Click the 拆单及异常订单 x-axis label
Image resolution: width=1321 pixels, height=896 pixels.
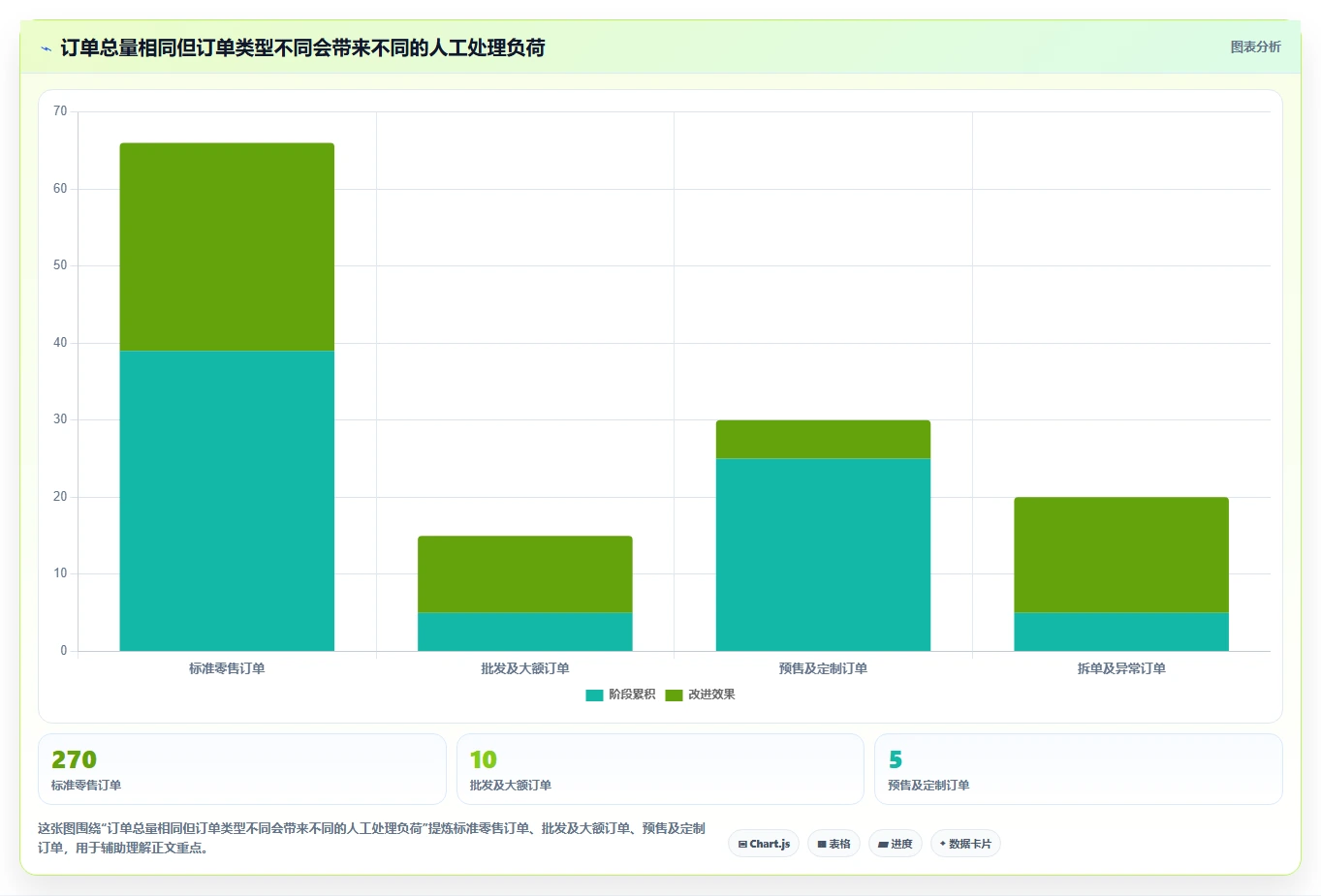[1121, 668]
